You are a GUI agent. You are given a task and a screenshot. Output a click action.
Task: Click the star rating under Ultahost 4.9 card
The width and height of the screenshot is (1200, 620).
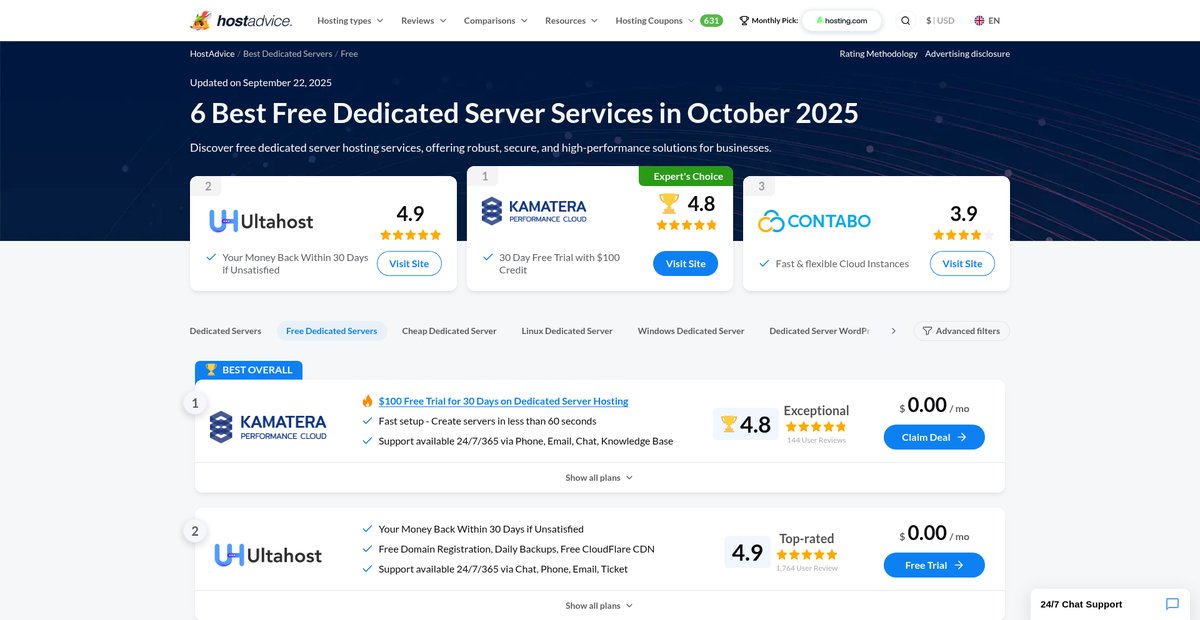410,235
